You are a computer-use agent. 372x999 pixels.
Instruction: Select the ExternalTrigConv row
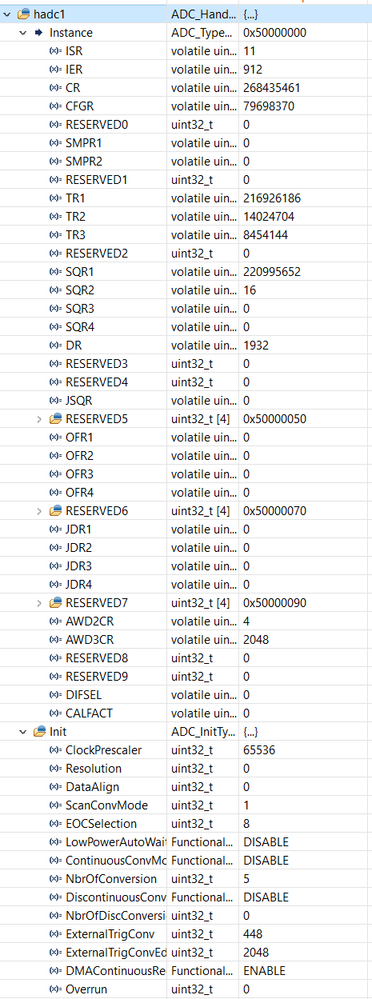click(186, 934)
